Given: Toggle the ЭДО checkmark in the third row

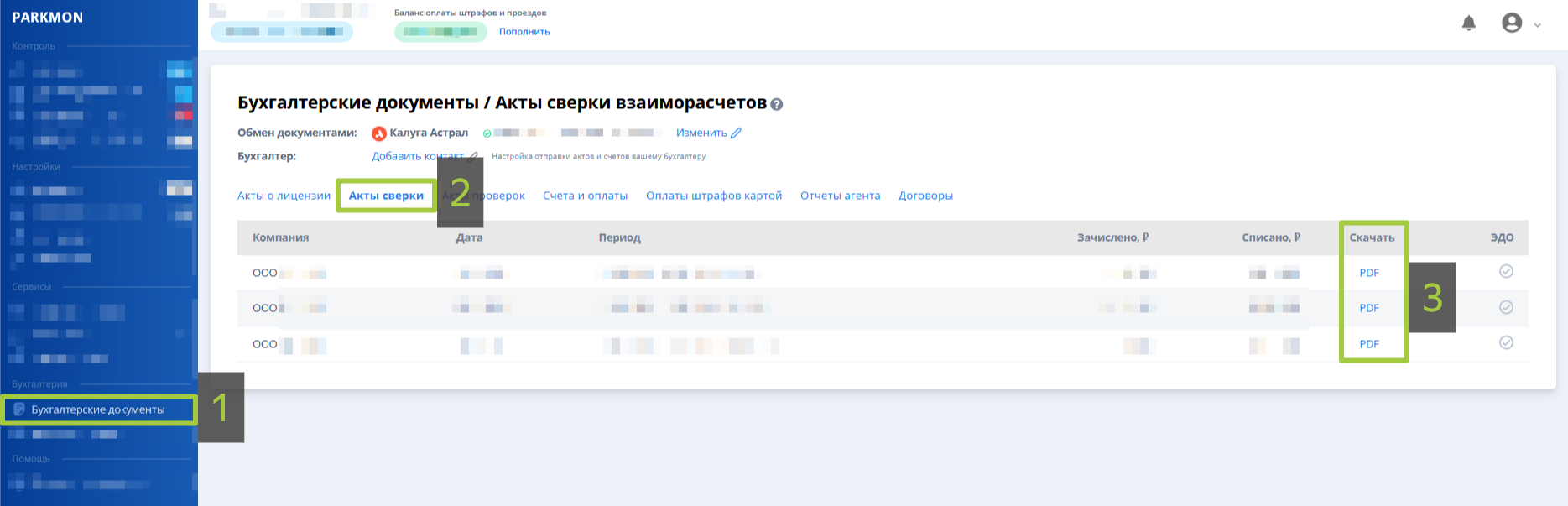Looking at the screenshot, I should tap(1506, 342).
